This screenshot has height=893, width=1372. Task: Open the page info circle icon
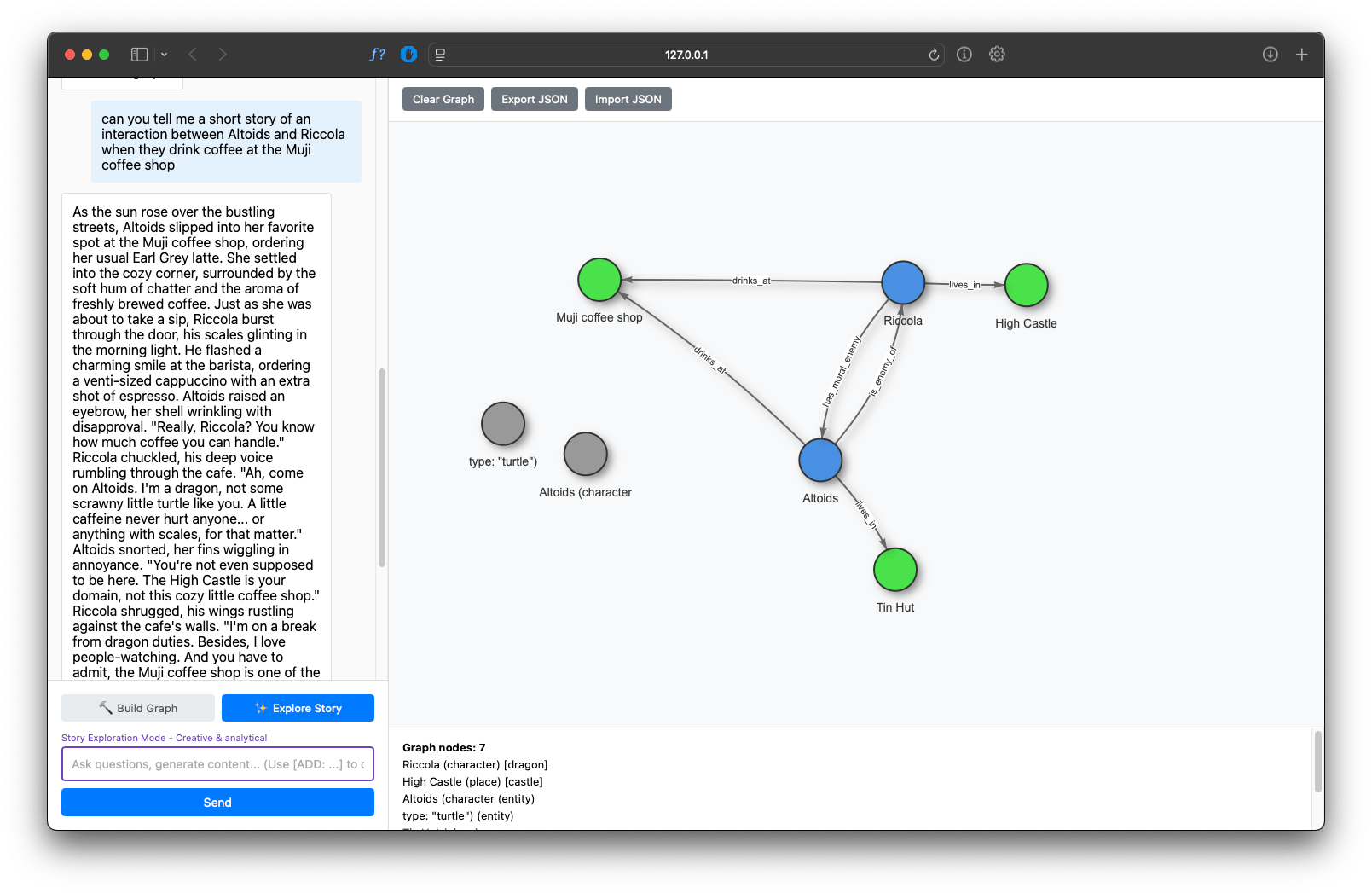click(964, 55)
